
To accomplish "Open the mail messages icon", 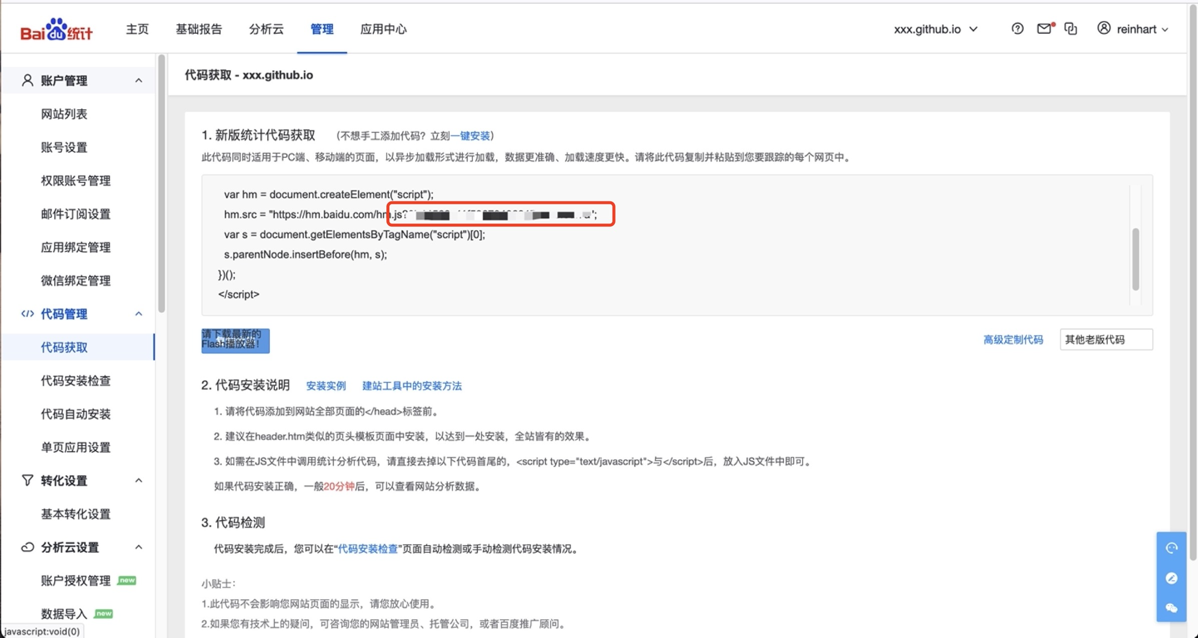I will (1044, 29).
